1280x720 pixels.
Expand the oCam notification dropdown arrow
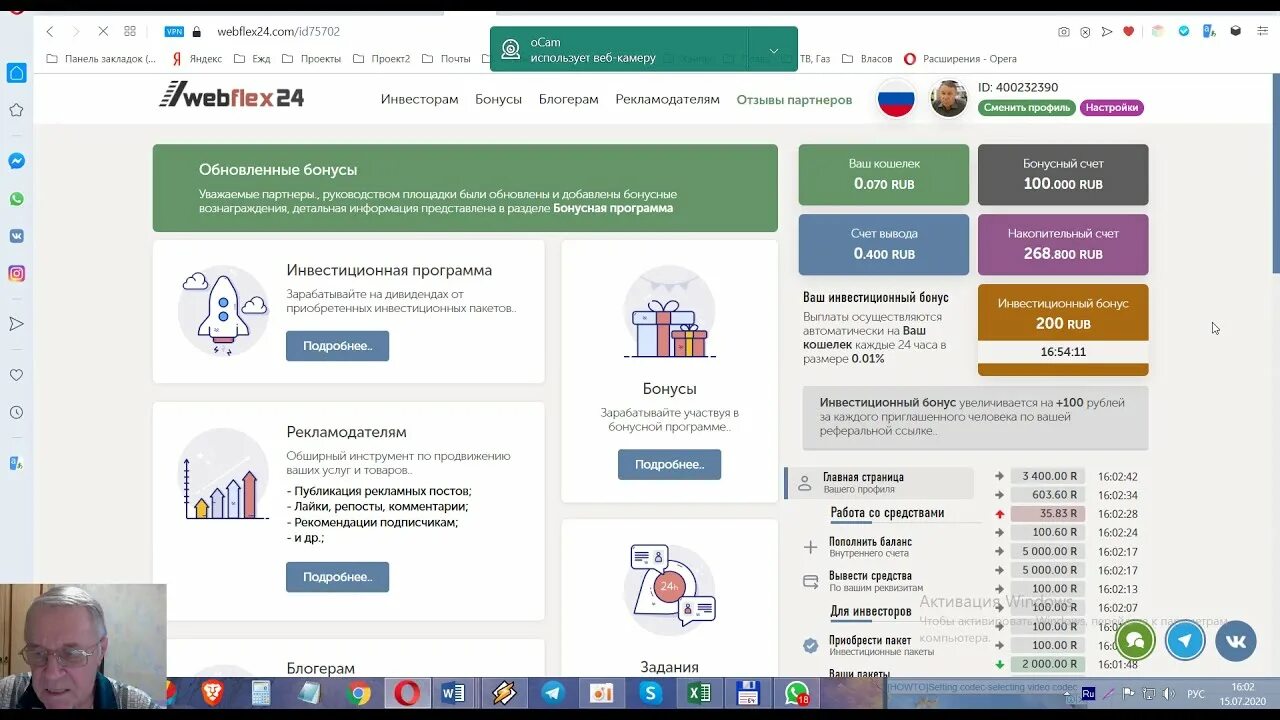pos(773,50)
